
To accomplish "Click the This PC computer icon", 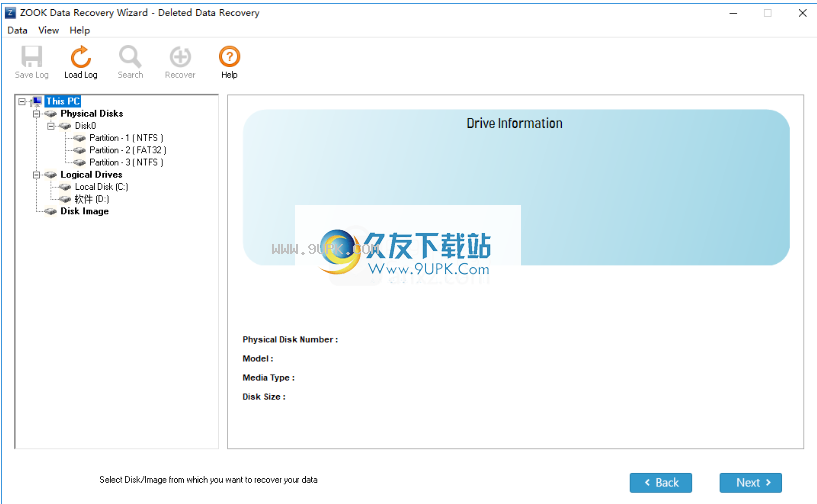I will click(x=36, y=101).
